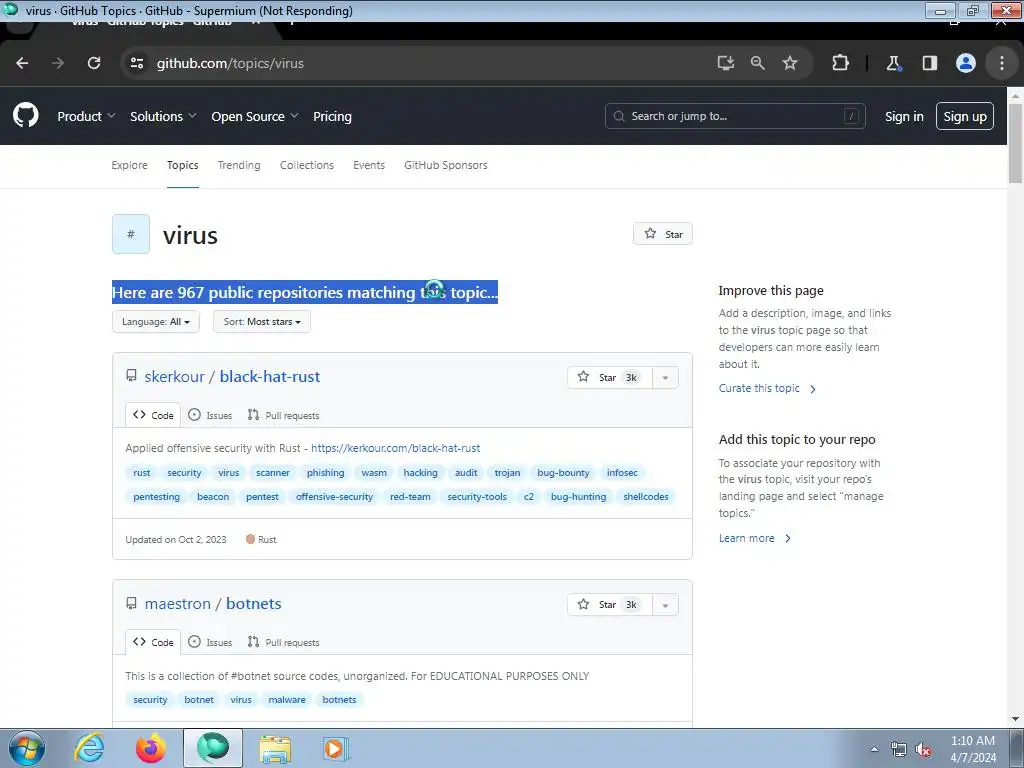Open the network tray icon
This screenshot has width=1024, height=768.
coord(899,750)
